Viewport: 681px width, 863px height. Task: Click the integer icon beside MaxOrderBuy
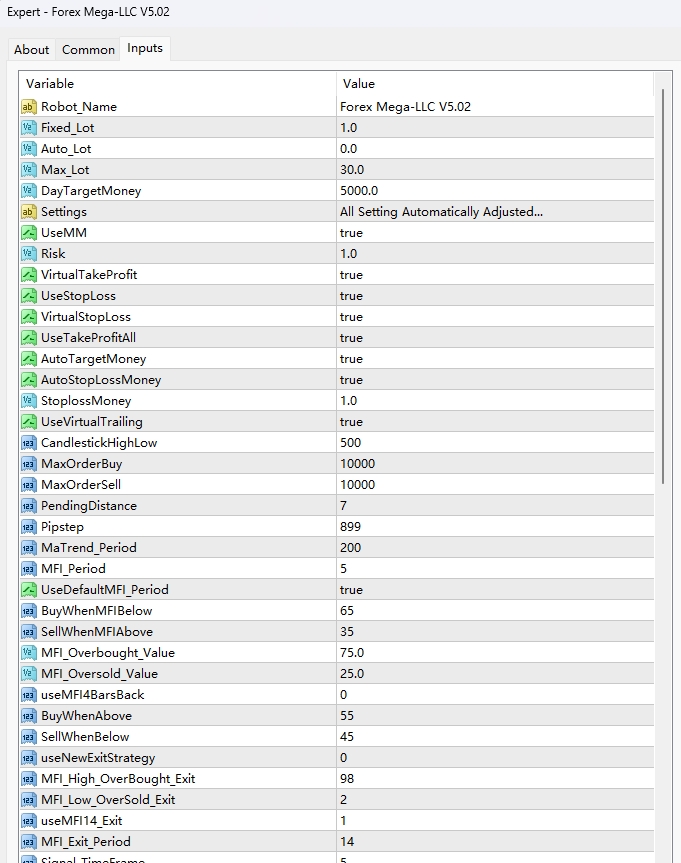pyautogui.click(x=29, y=463)
